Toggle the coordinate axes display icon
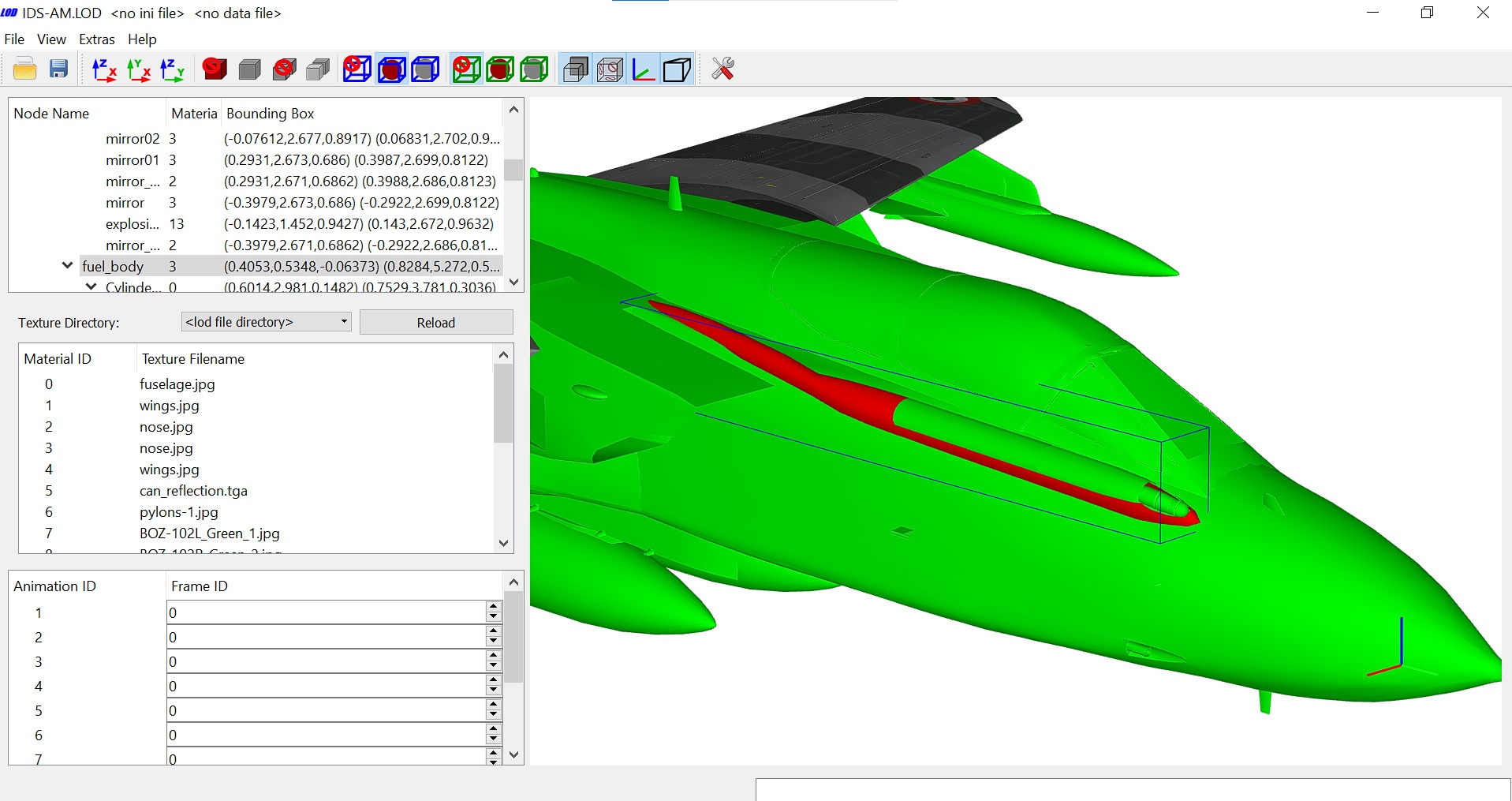Viewport: 1512px width, 801px height. pyautogui.click(x=644, y=69)
